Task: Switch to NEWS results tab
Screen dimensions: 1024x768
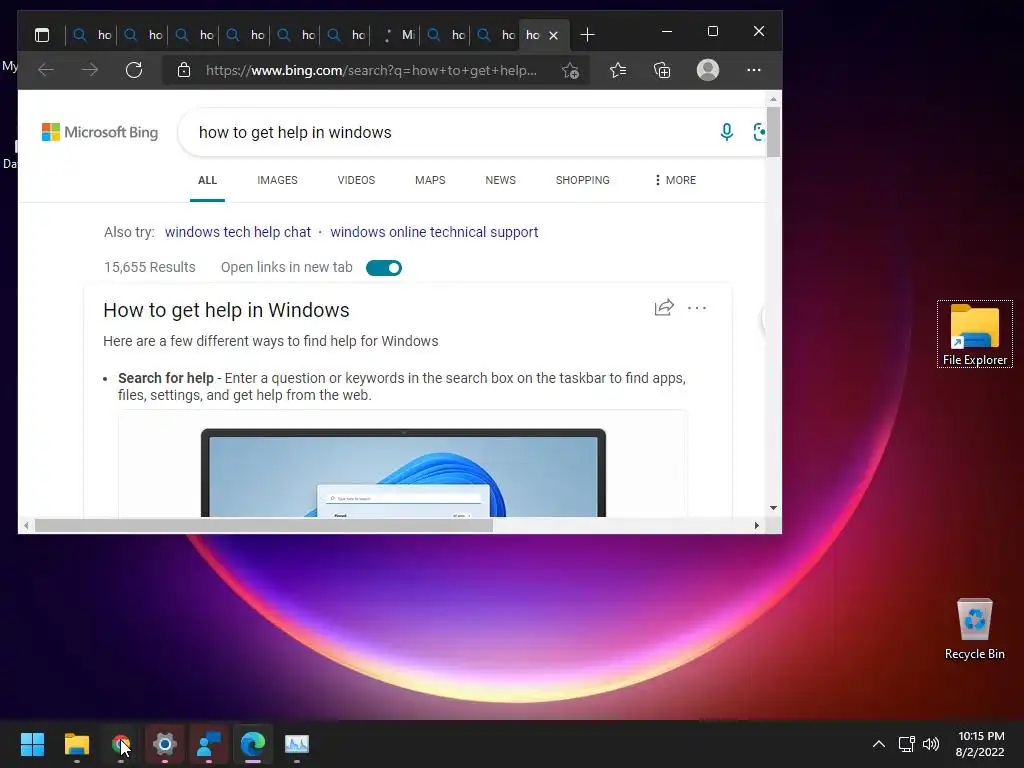Action: (500, 180)
